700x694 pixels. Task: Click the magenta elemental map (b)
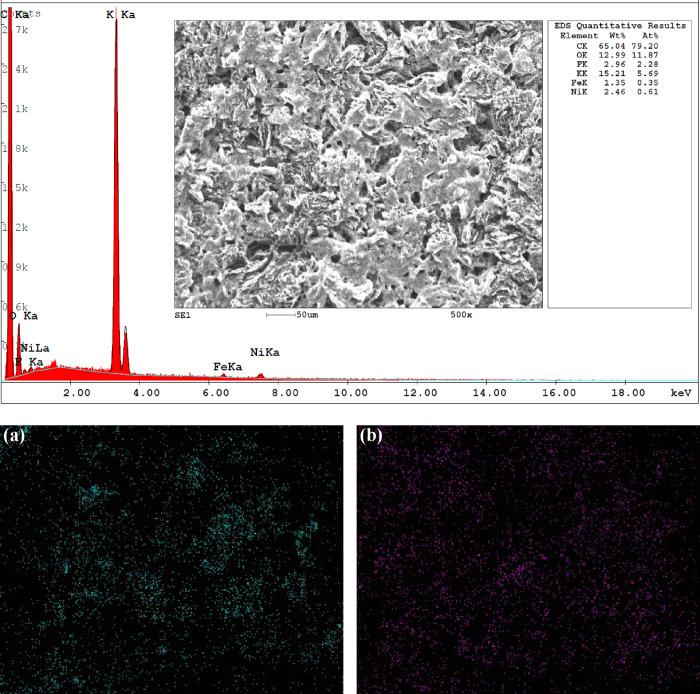point(527,558)
